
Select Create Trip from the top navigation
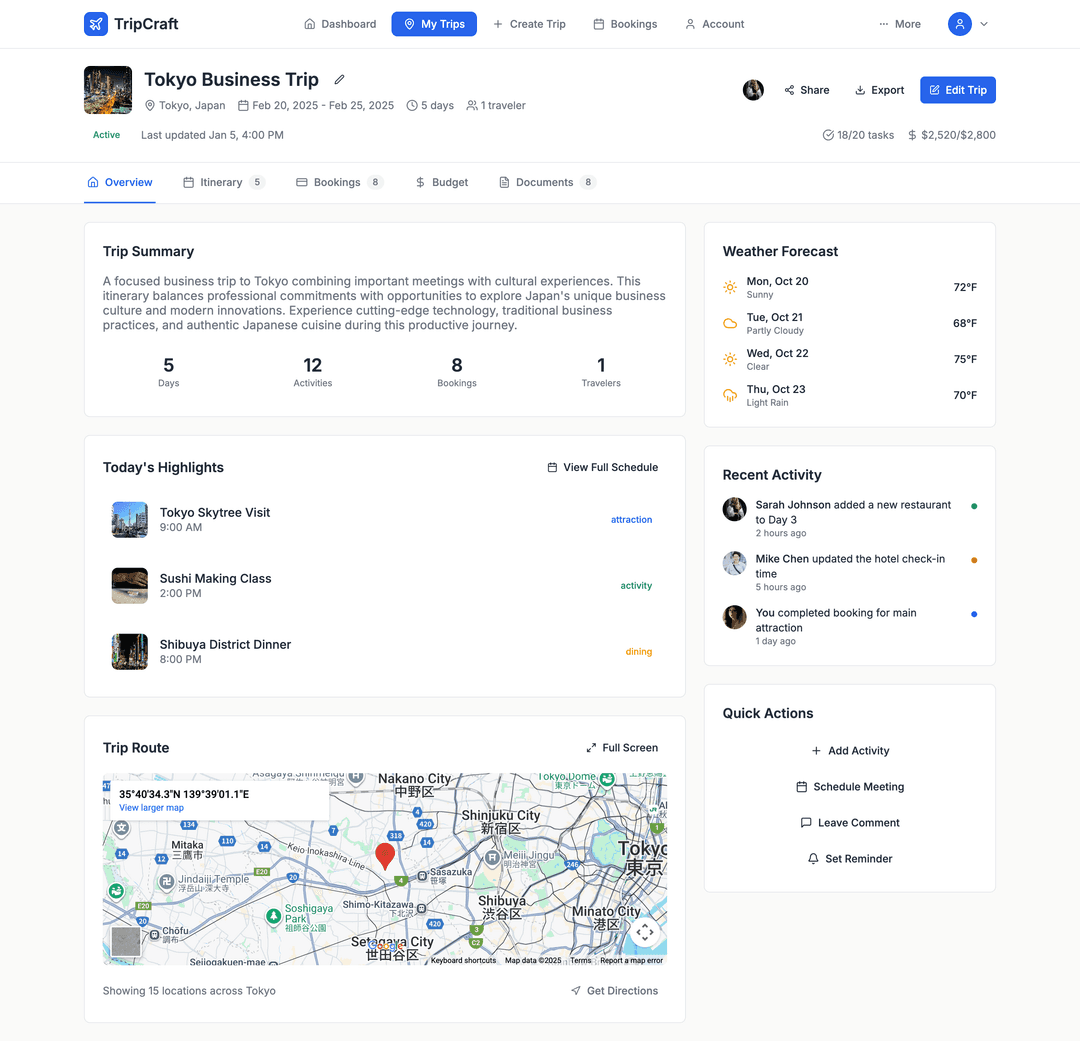coord(530,23)
